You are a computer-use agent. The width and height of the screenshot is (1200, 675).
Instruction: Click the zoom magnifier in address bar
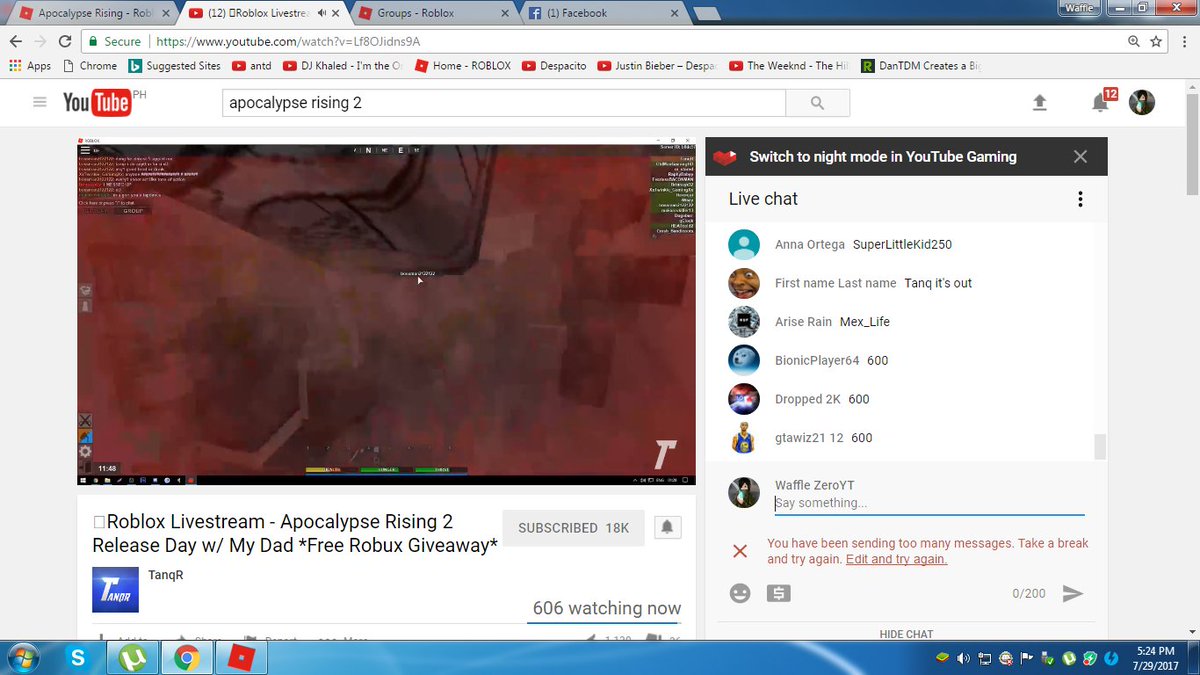point(1134,41)
